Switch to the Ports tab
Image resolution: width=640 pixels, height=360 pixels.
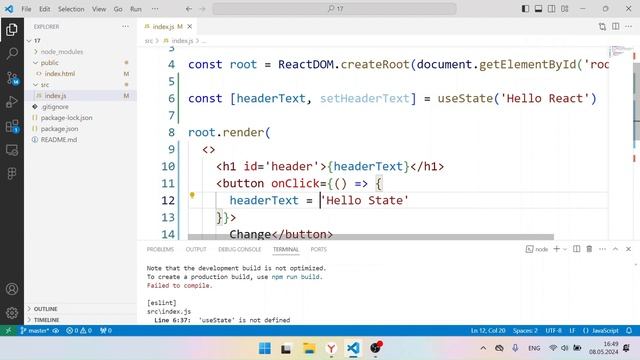coord(318,249)
